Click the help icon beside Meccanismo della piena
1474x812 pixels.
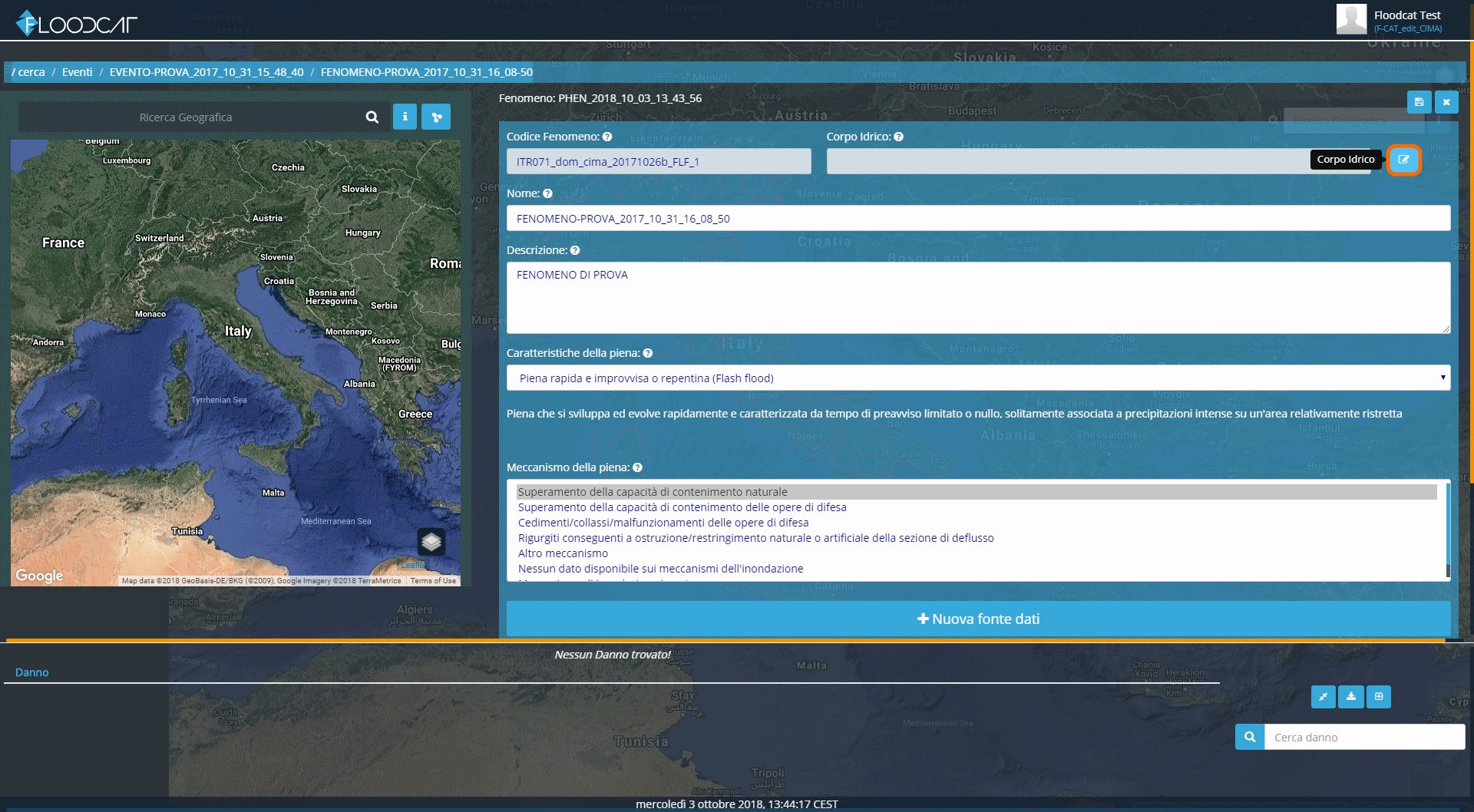(637, 467)
